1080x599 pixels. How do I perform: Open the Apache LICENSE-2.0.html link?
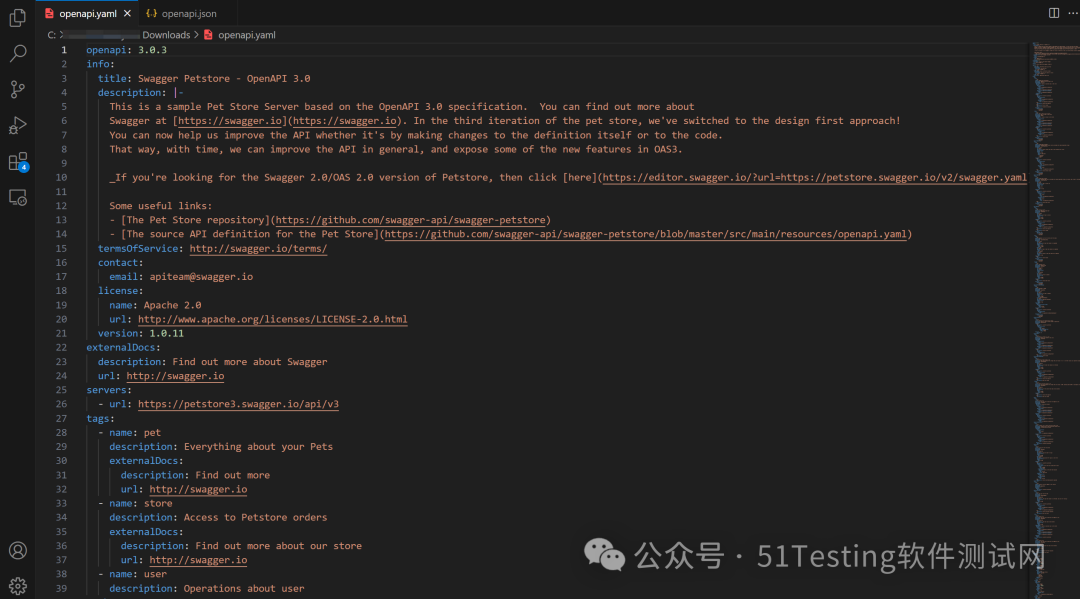click(273, 319)
